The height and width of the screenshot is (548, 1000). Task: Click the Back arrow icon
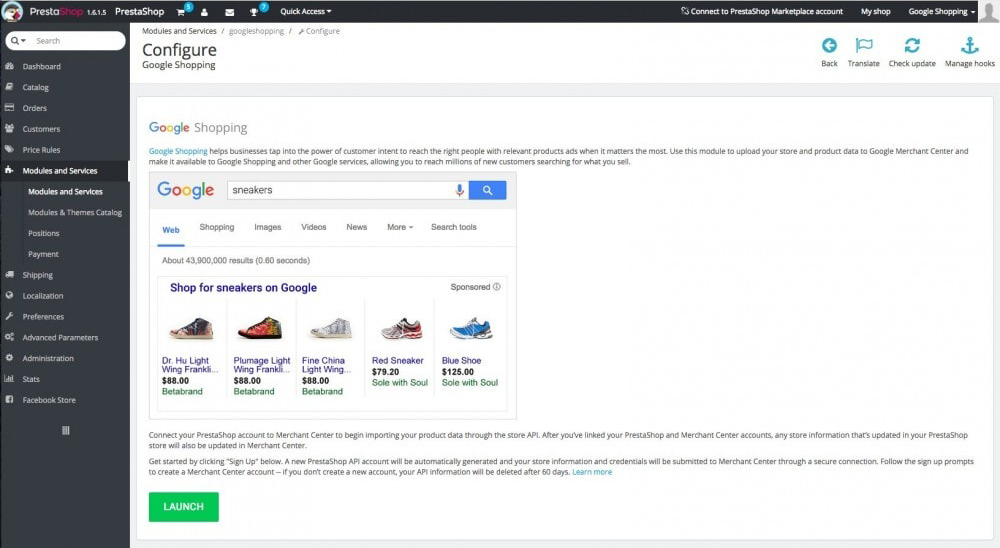pos(829,45)
